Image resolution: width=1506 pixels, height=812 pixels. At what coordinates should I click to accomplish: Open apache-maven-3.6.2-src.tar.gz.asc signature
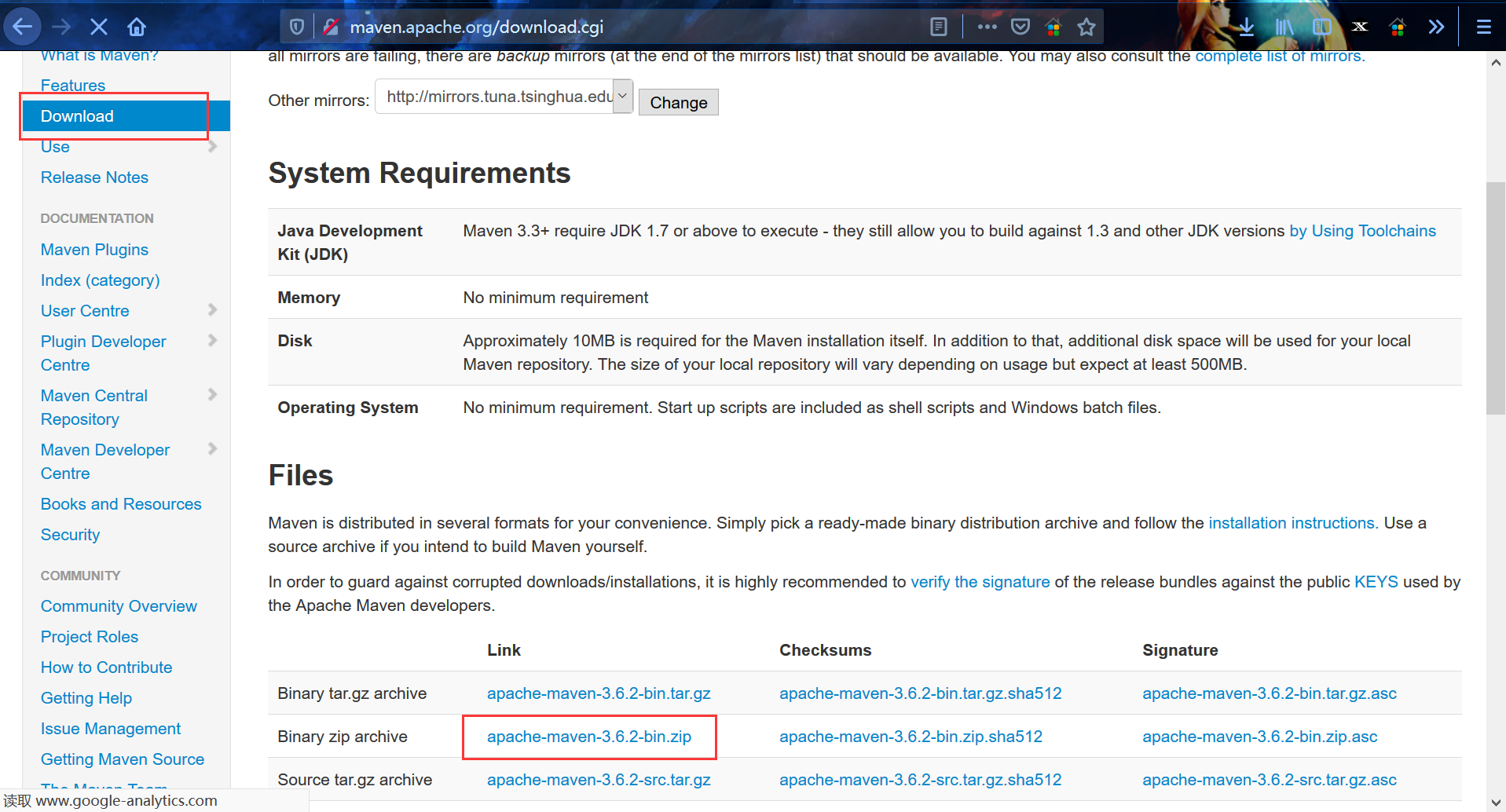click(x=1270, y=780)
